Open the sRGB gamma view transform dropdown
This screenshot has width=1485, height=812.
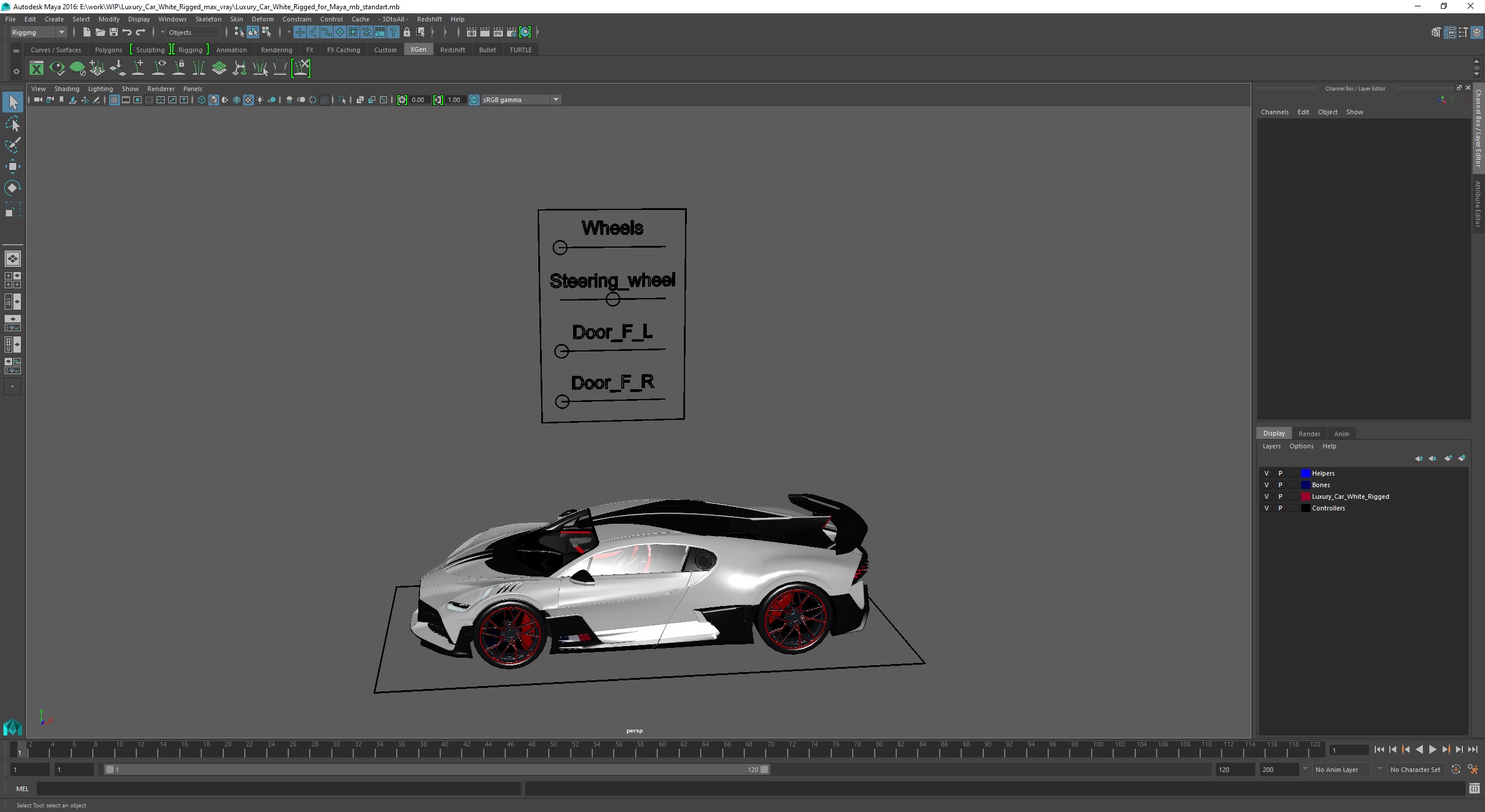[521, 100]
